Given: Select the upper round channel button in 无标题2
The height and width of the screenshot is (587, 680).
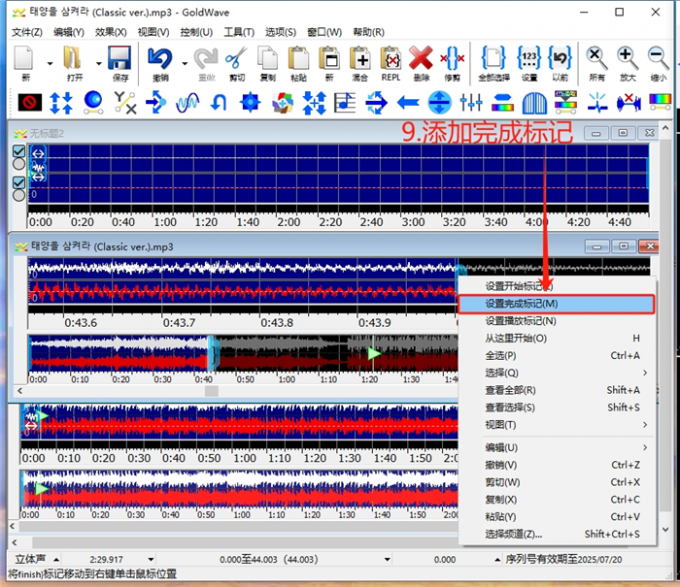Looking at the screenshot, I should pos(19,164).
